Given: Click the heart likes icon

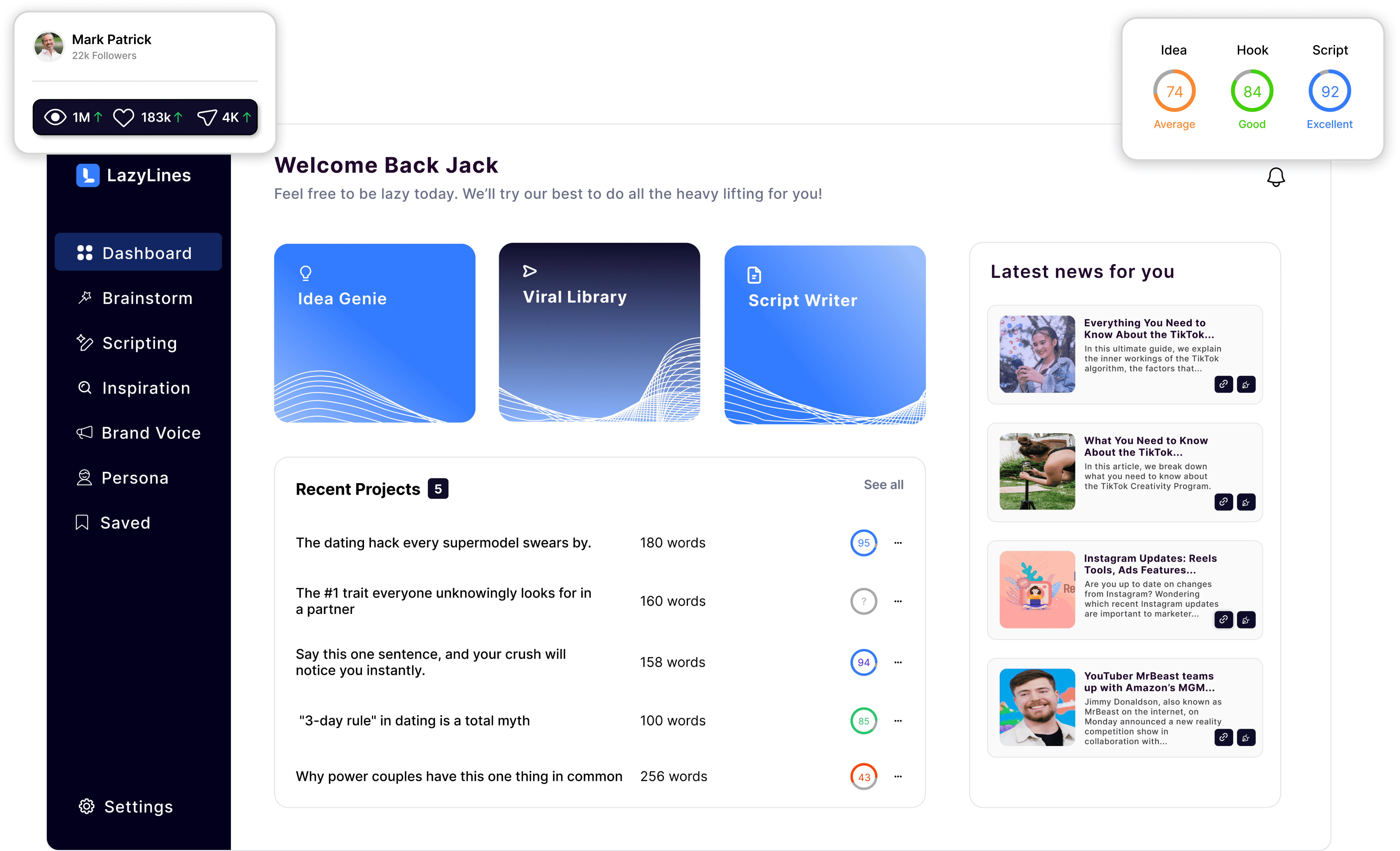Looking at the screenshot, I should [123, 117].
